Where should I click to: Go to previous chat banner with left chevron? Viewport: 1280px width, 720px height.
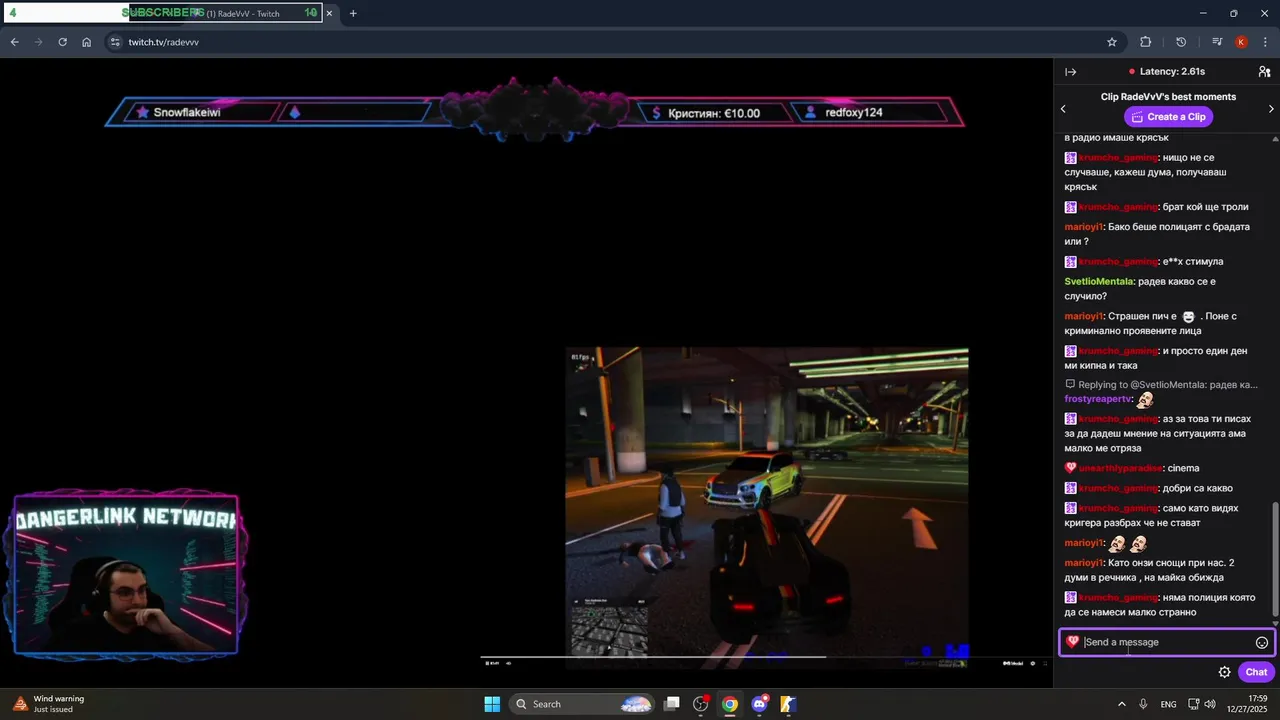pos(1063,108)
